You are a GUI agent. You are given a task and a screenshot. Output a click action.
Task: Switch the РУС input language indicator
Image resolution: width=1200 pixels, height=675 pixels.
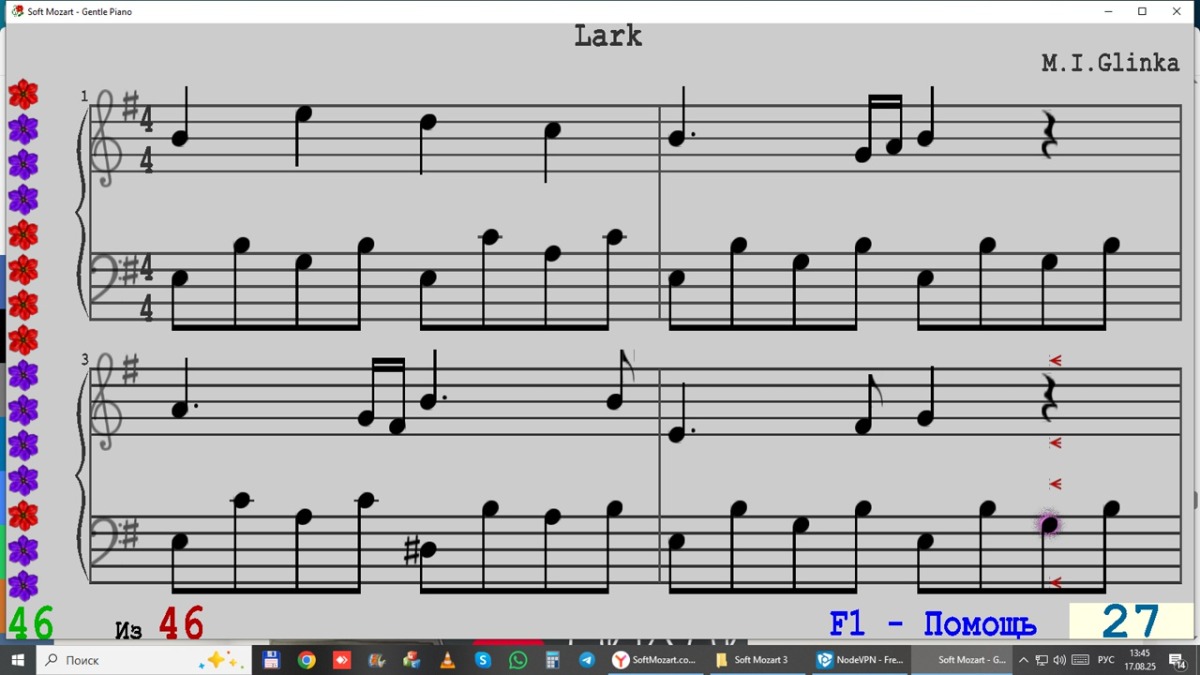click(1106, 660)
